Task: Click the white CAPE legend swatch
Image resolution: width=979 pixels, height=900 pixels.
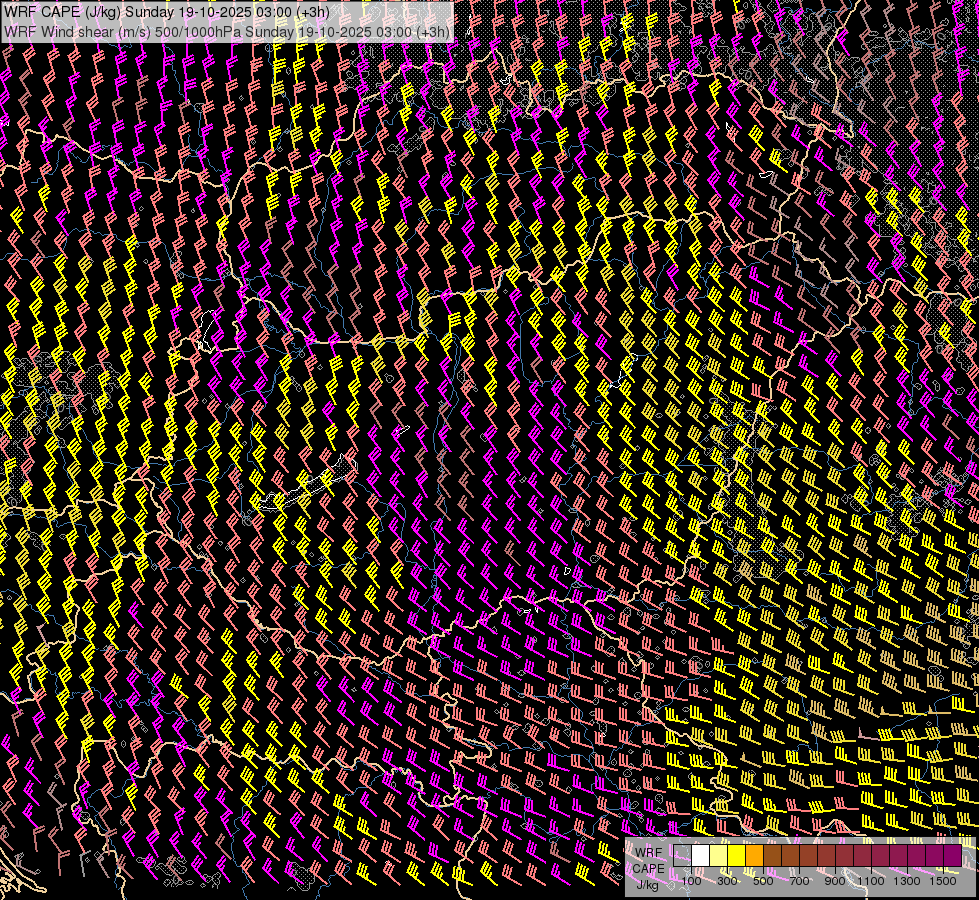Action: pos(701,856)
